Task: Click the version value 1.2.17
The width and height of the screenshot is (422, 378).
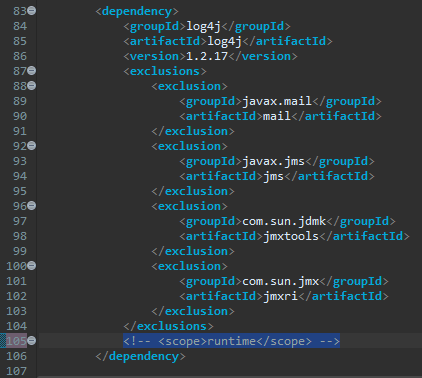Action: pyautogui.click(x=207, y=56)
